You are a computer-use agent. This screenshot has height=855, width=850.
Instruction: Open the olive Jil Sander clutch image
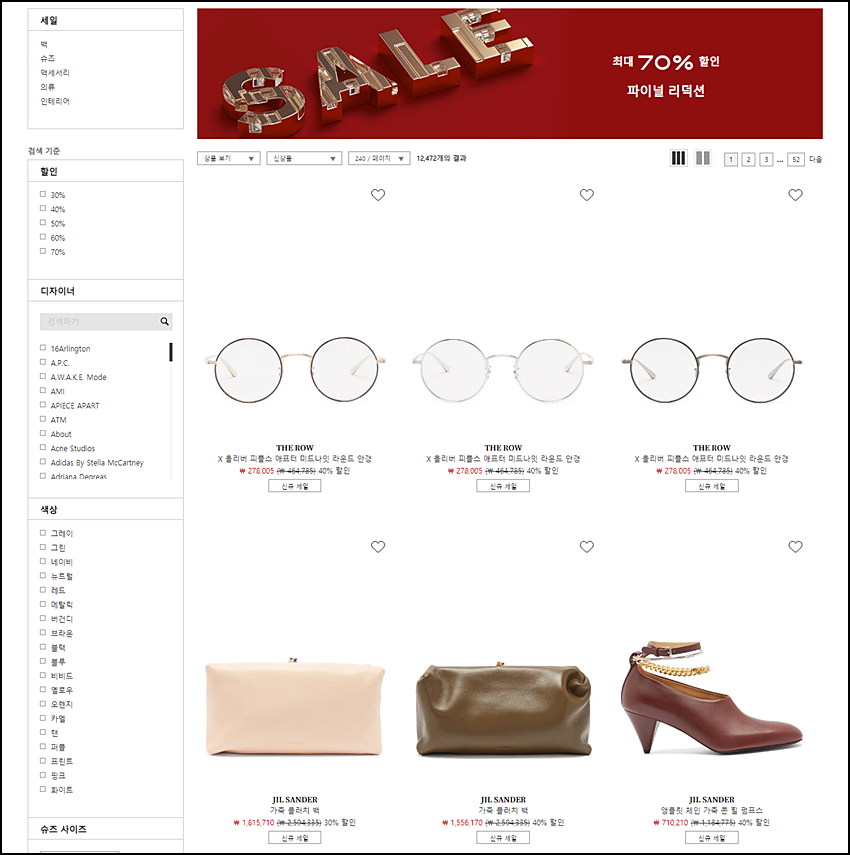click(503, 709)
